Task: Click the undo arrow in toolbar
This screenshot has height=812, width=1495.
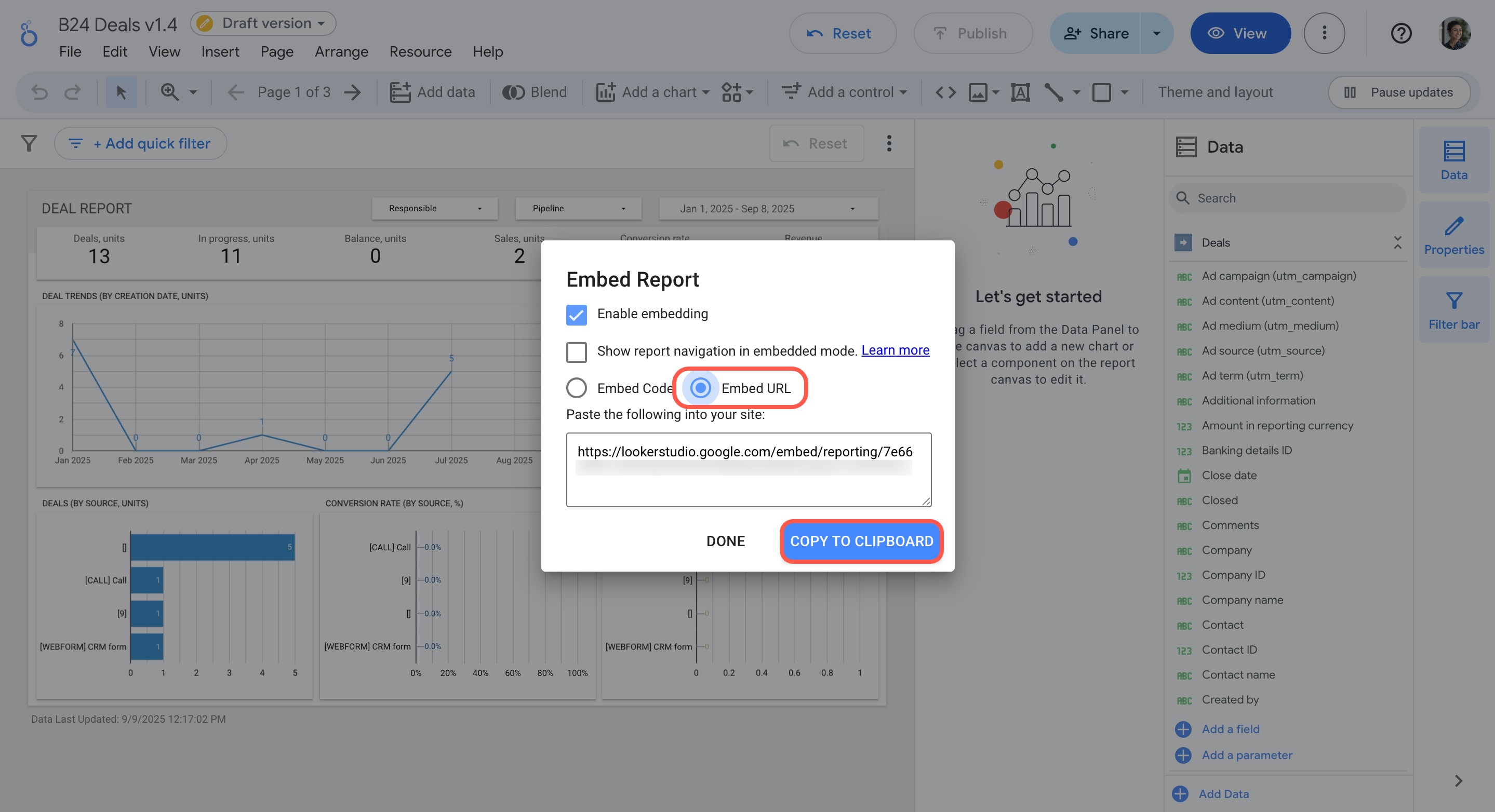Action: tap(39, 92)
